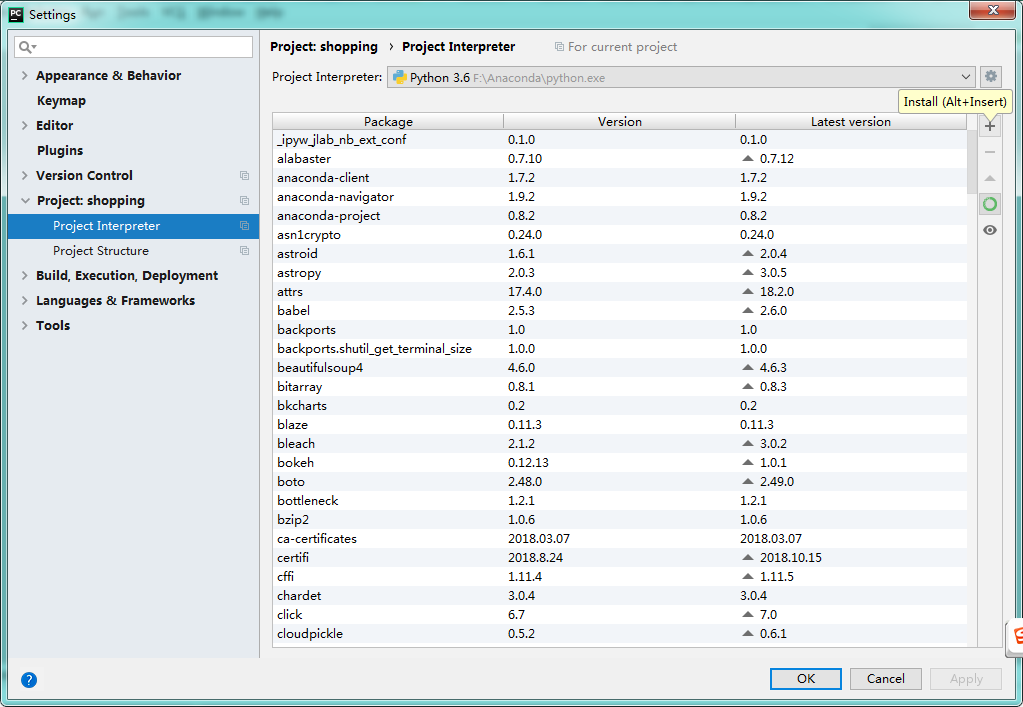Click the Python logo in the interpreter field

tap(399, 76)
